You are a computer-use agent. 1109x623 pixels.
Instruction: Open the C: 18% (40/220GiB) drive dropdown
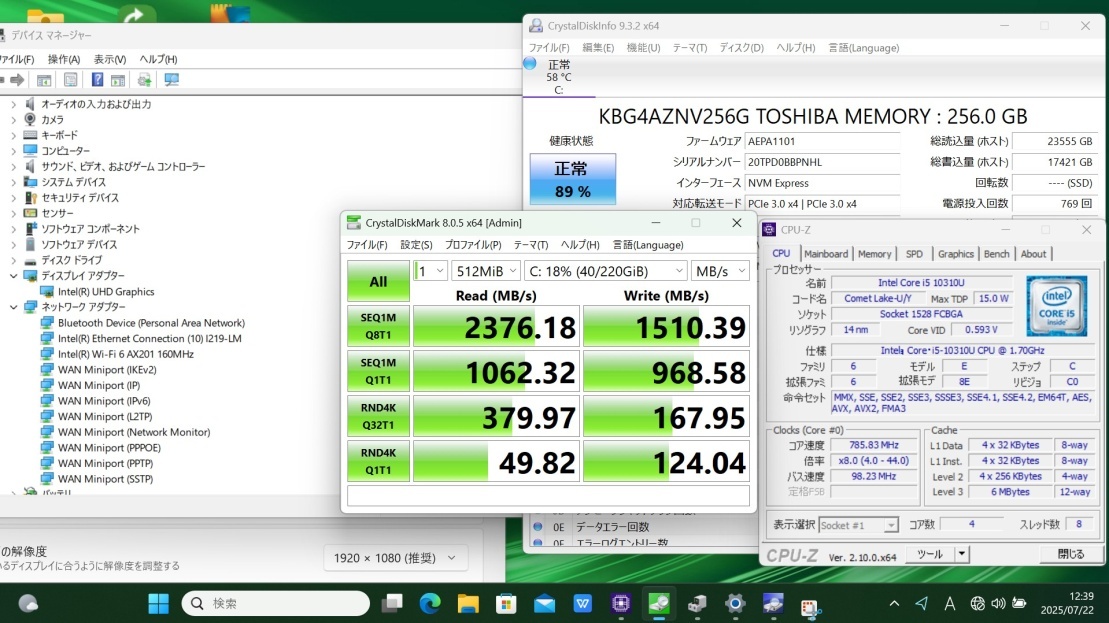pos(605,271)
